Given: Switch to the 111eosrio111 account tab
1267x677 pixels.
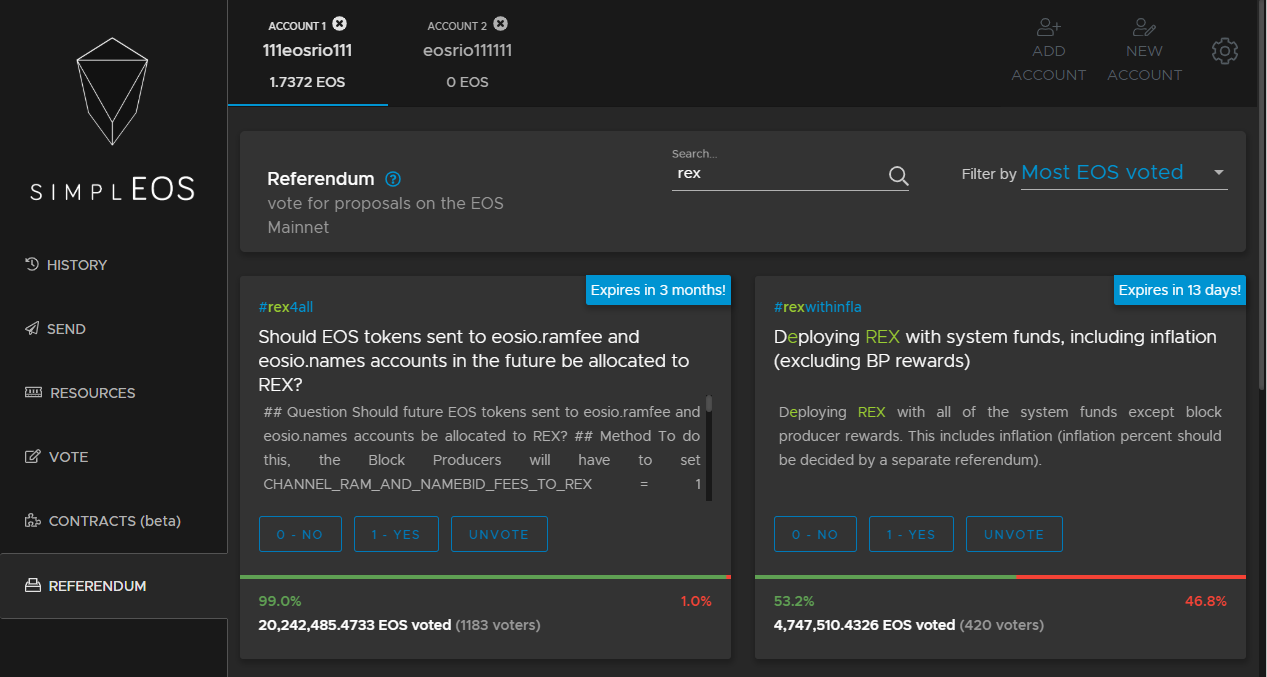Looking at the screenshot, I should point(308,53).
